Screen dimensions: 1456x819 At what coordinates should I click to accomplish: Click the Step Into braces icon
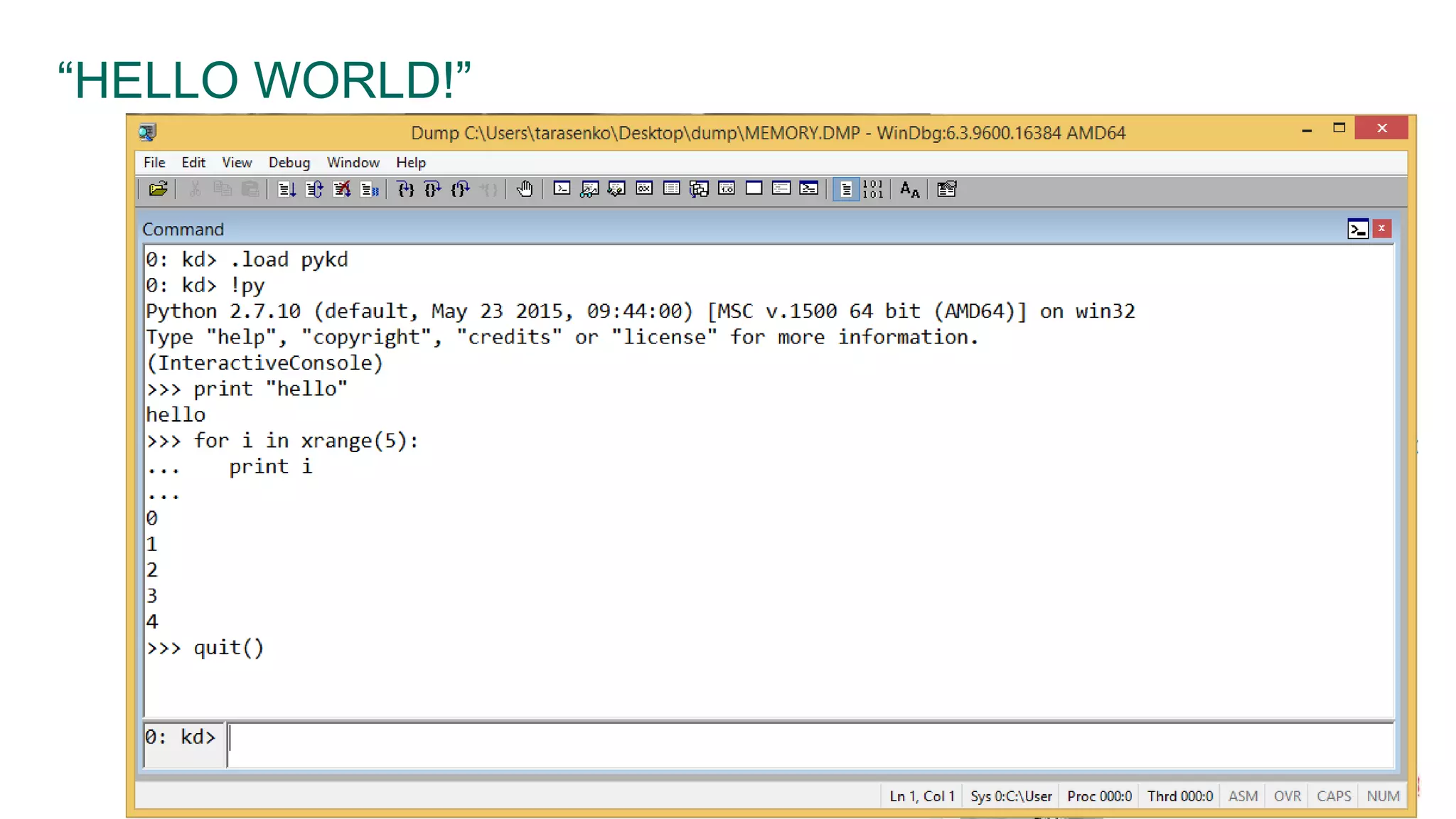pos(405,189)
